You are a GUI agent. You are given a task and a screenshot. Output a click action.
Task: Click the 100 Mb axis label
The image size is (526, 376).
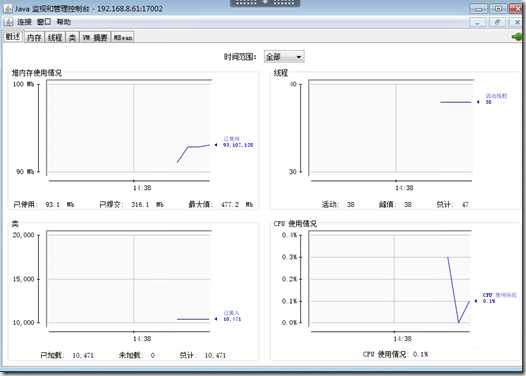point(23,84)
